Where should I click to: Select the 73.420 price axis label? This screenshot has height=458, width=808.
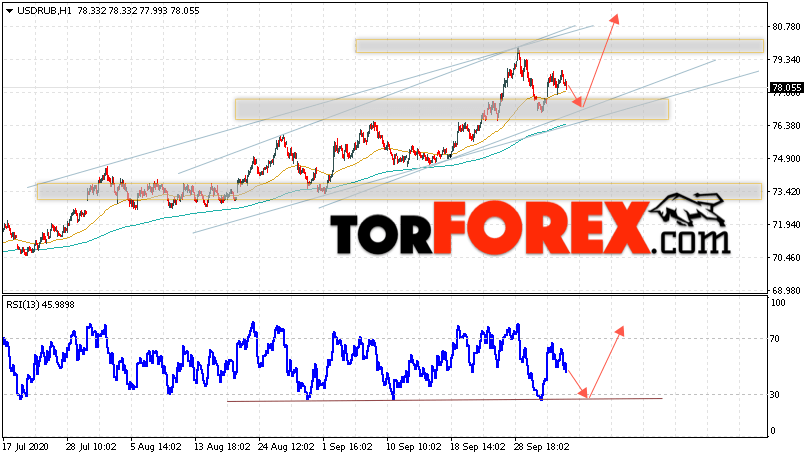786,192
